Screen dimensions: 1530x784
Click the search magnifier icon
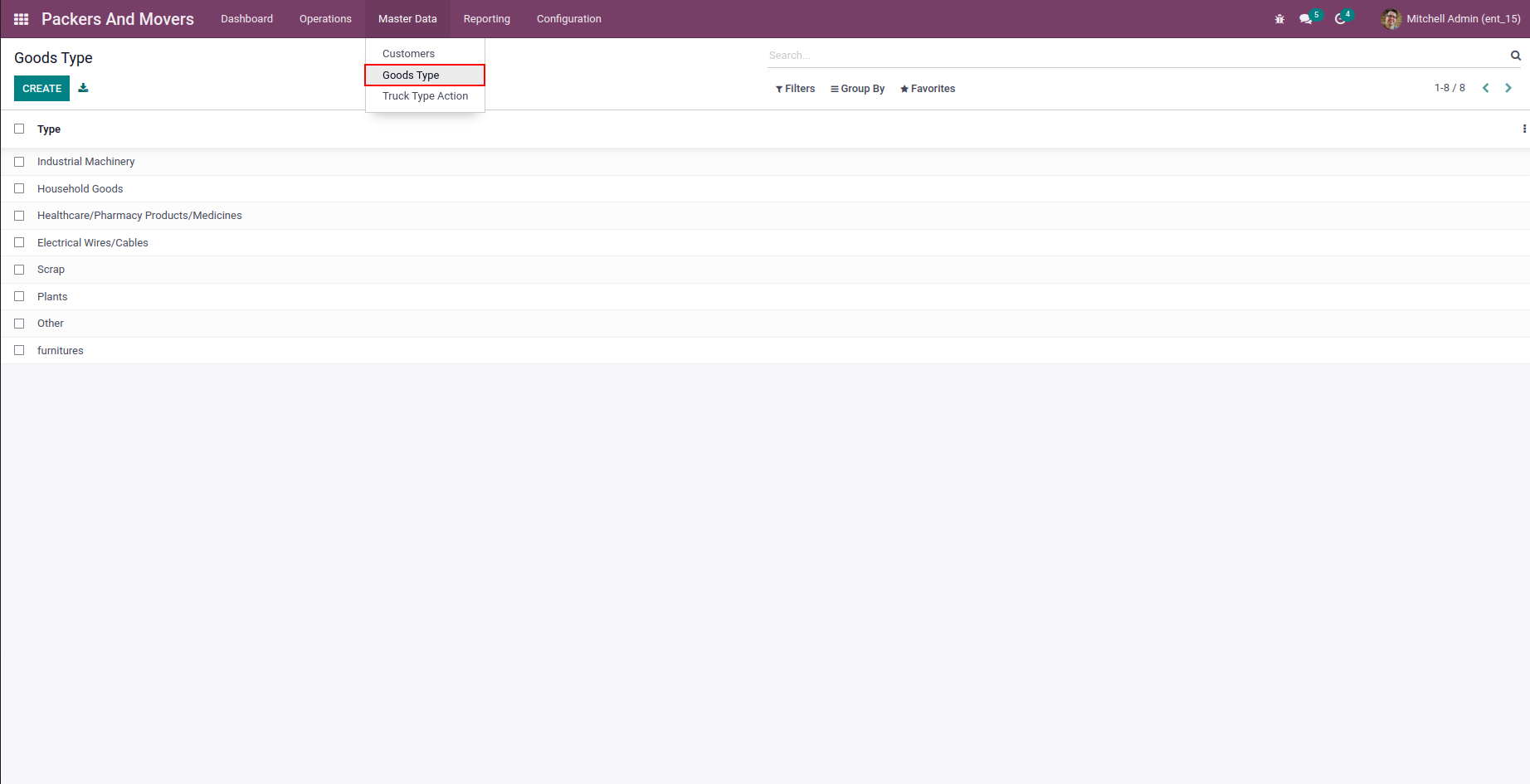[x=1516, y=56]
